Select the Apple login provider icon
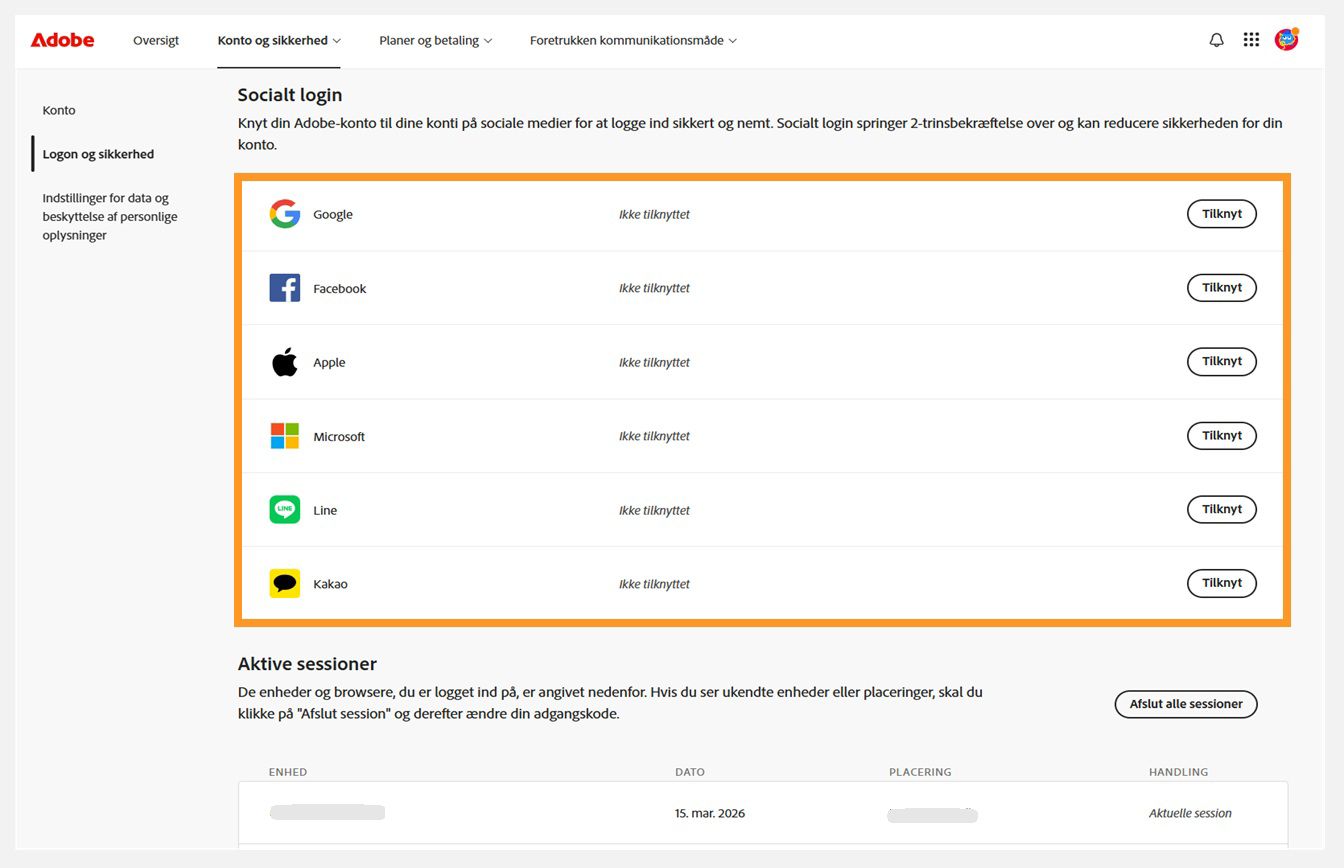This screenshot has height=868, width=1344. pos(284,361)
